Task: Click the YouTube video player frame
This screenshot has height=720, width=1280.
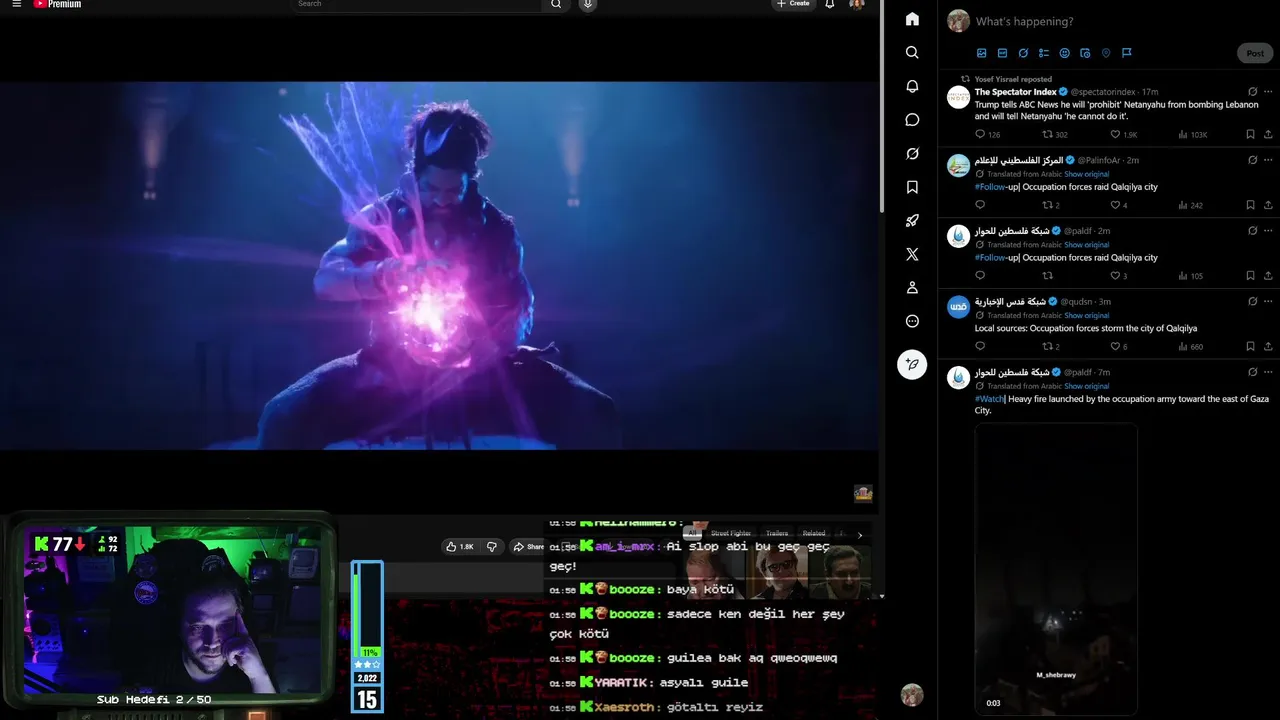Action: [439, 265]
